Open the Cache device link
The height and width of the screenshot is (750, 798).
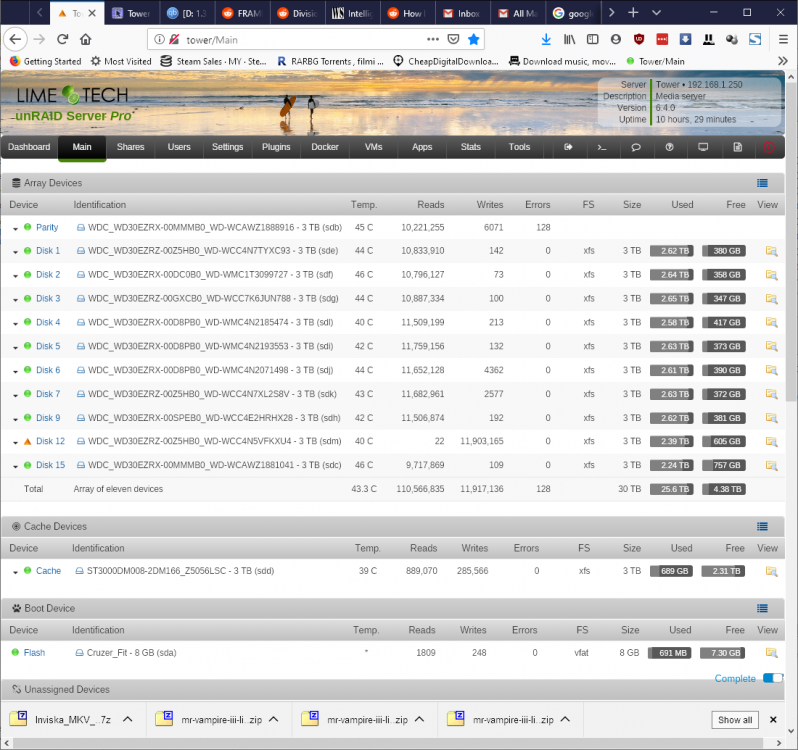coord(48,571)
